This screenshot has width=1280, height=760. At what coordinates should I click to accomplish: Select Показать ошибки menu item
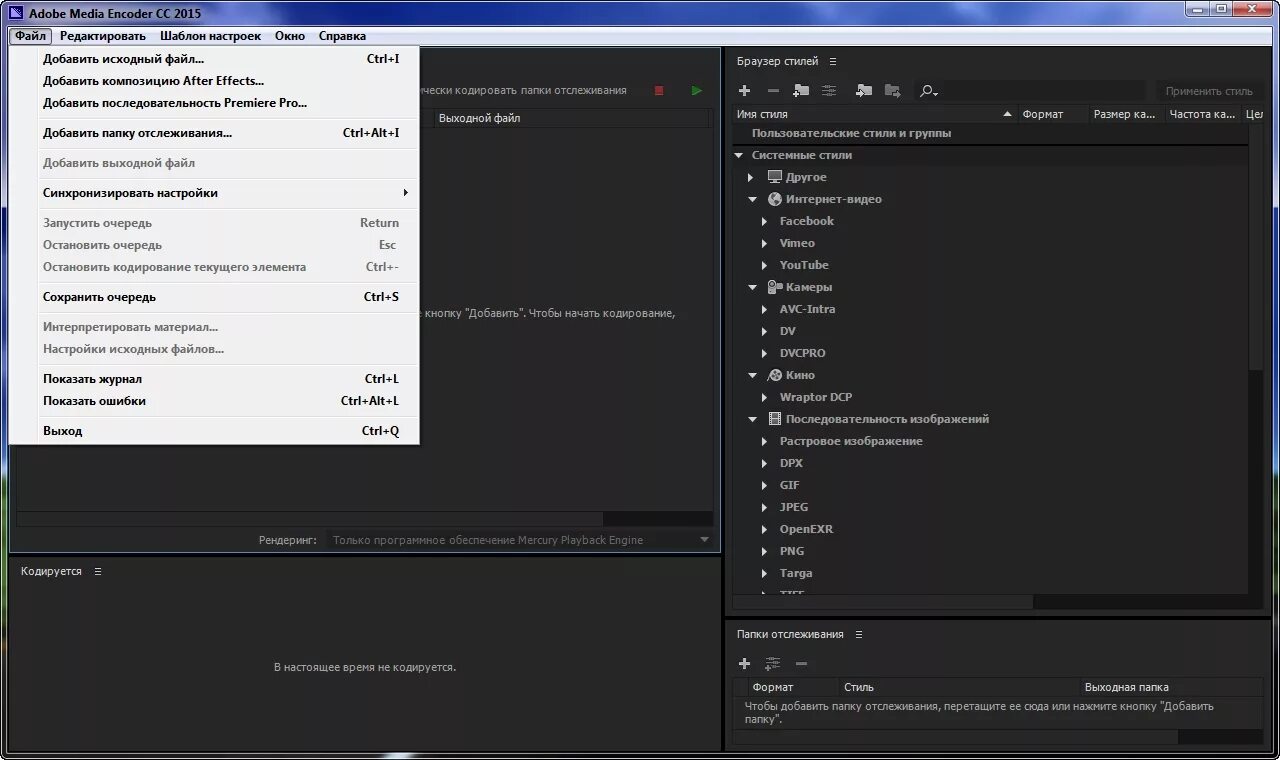(x=214, y=401)
